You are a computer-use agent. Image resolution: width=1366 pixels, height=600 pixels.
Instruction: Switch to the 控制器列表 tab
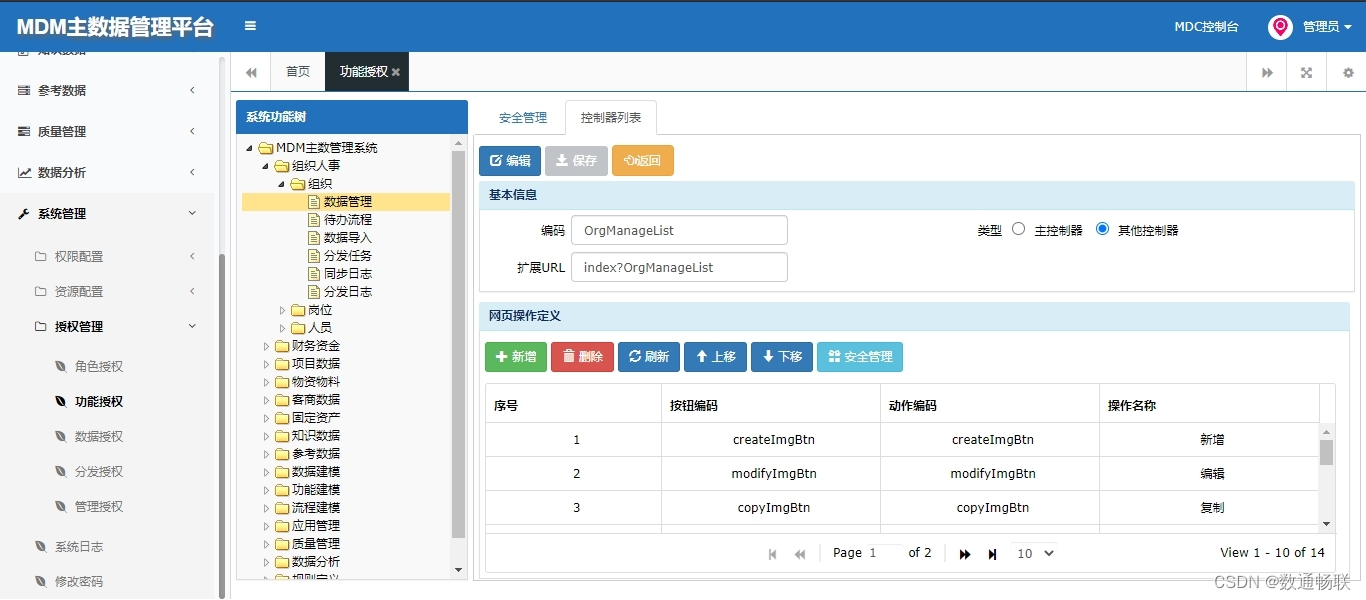pos(611,118)
